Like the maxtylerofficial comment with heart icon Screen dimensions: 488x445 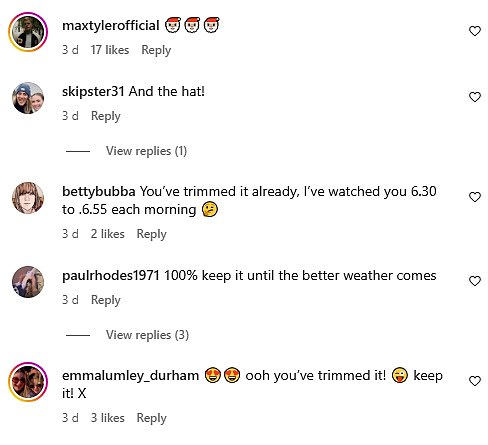click(x=475, y=31)
